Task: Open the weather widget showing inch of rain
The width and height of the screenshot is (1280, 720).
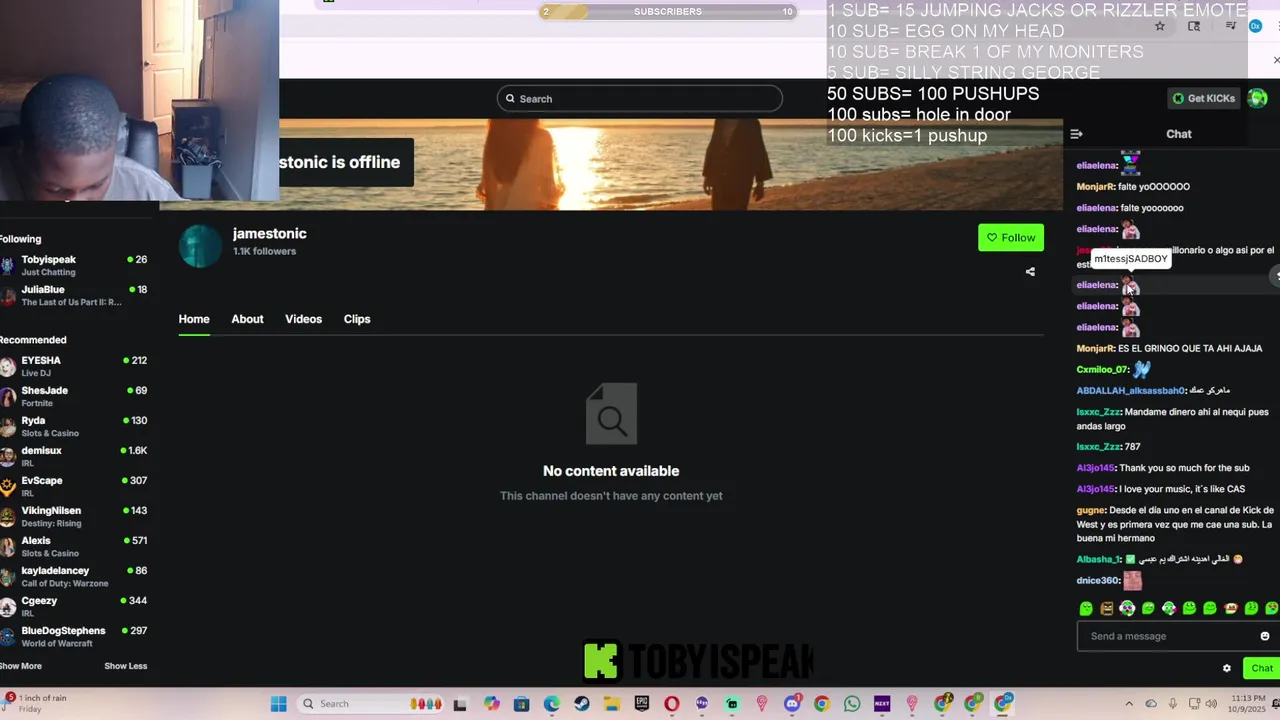Action: [x=36, y=703]
